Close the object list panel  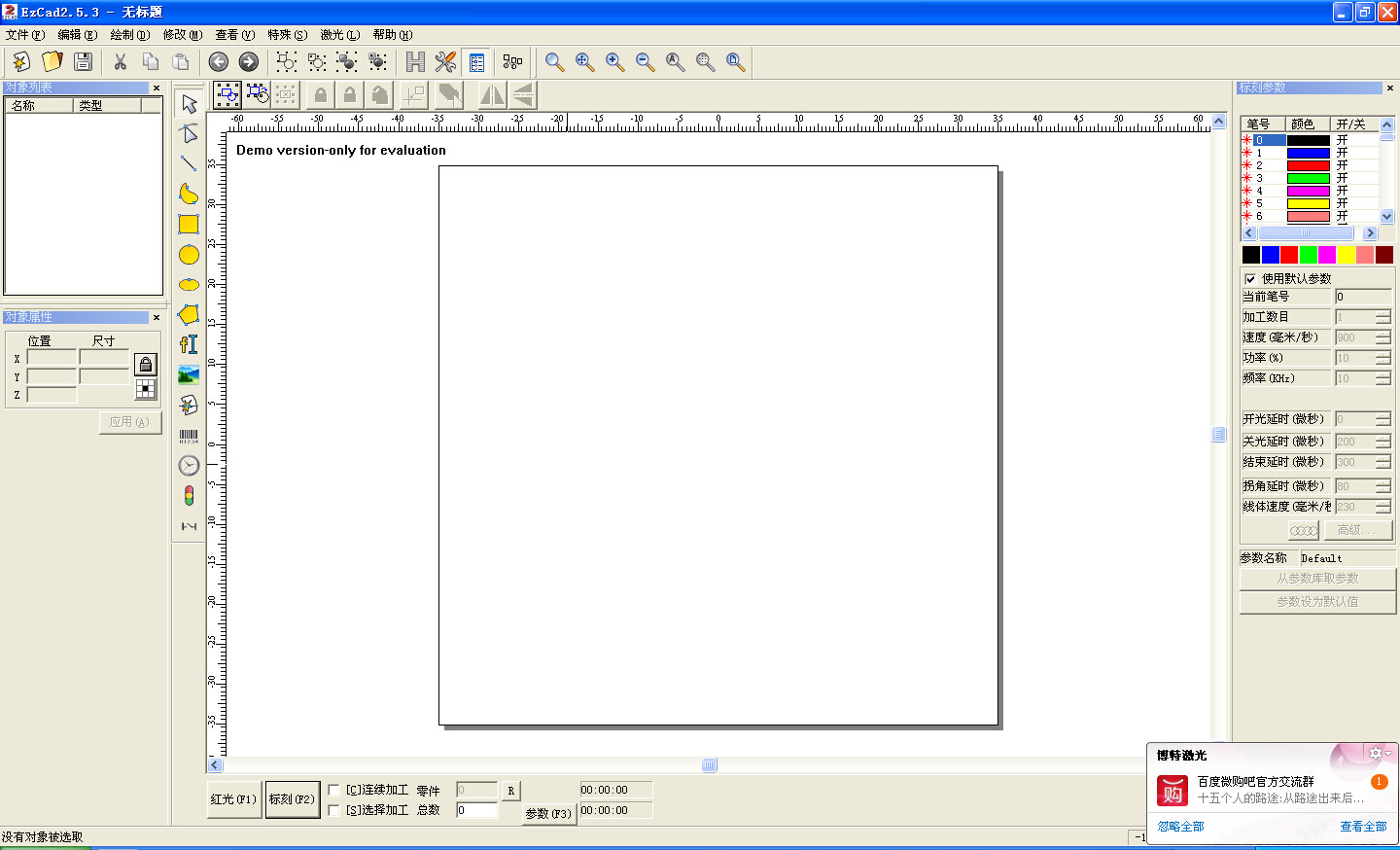click(x=157, y=88)
